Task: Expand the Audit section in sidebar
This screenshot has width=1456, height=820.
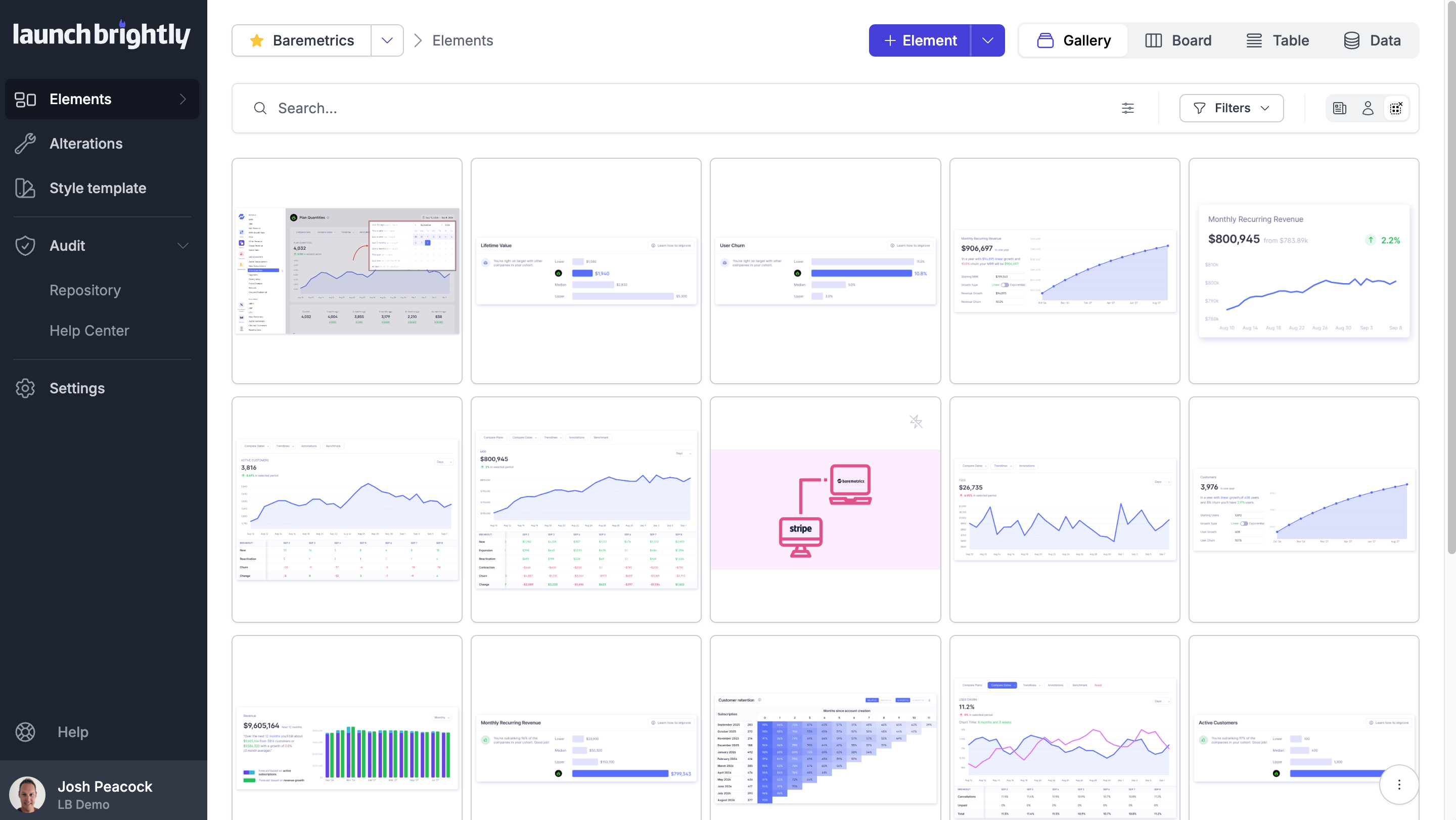Action: point(183,245)
